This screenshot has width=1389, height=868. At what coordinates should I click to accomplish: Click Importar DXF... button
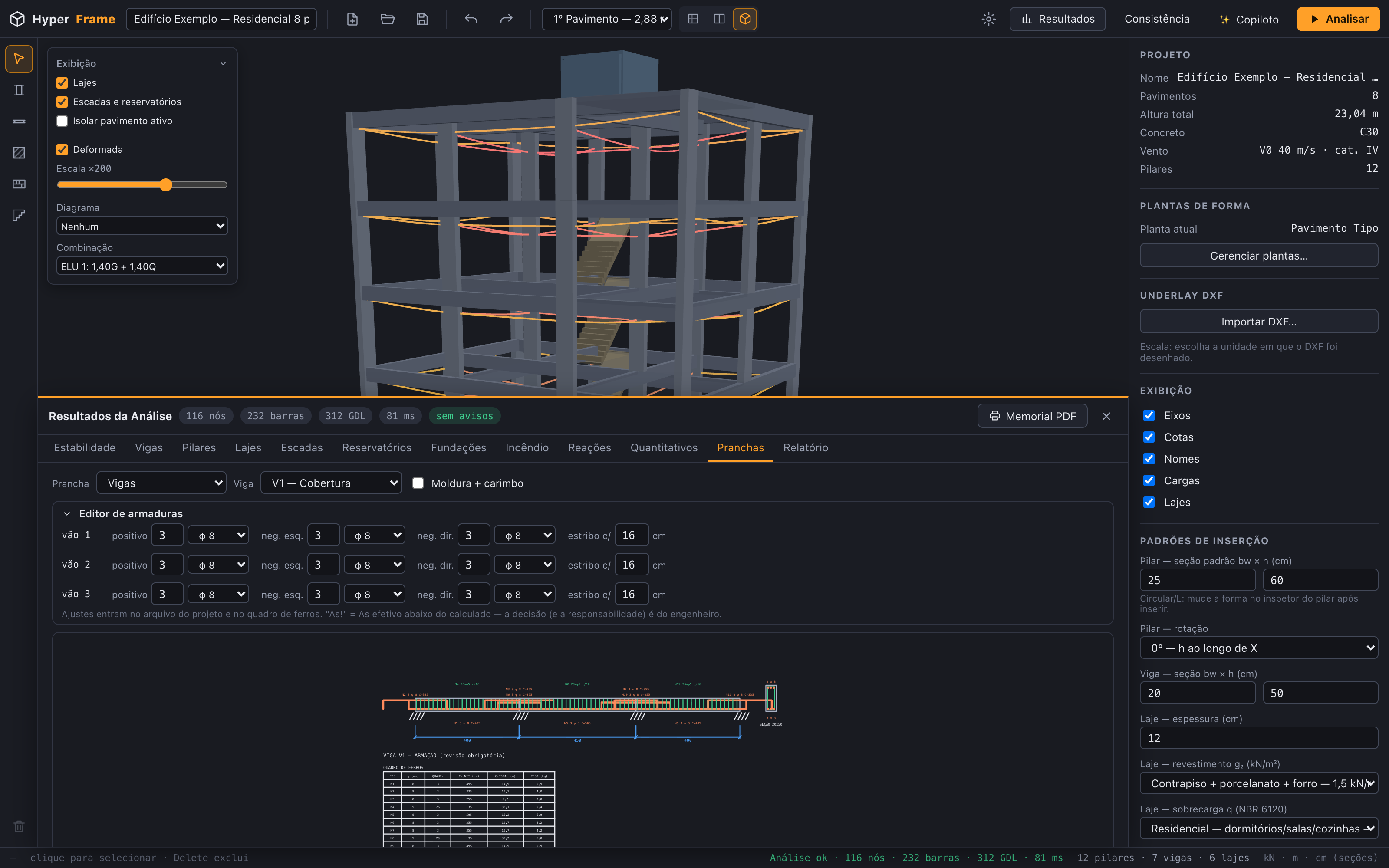click(1258, 322)
